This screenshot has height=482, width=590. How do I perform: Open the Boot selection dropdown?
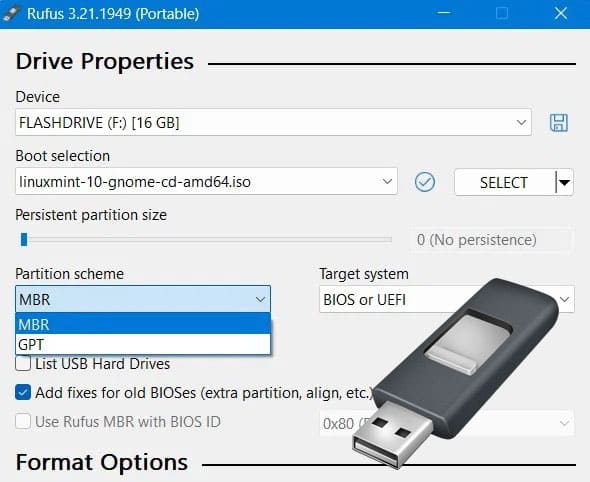click(206, 181)
